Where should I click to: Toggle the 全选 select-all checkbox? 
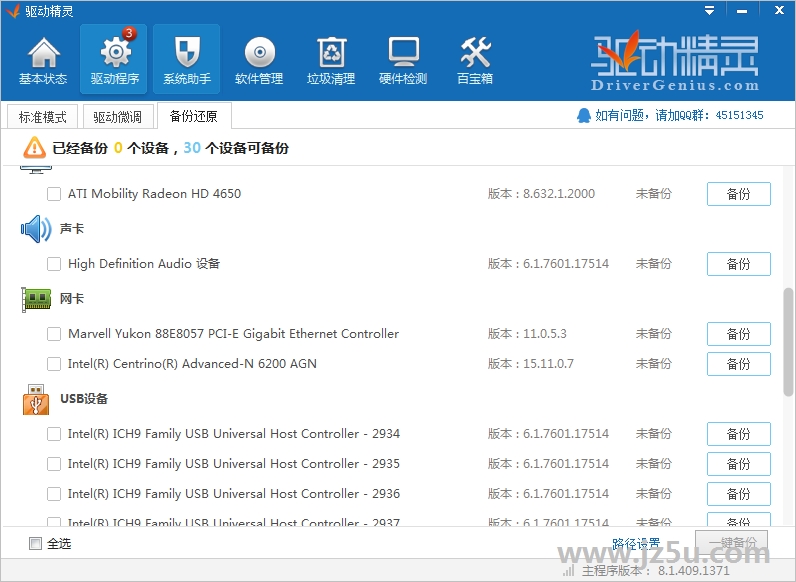(35, 543)
